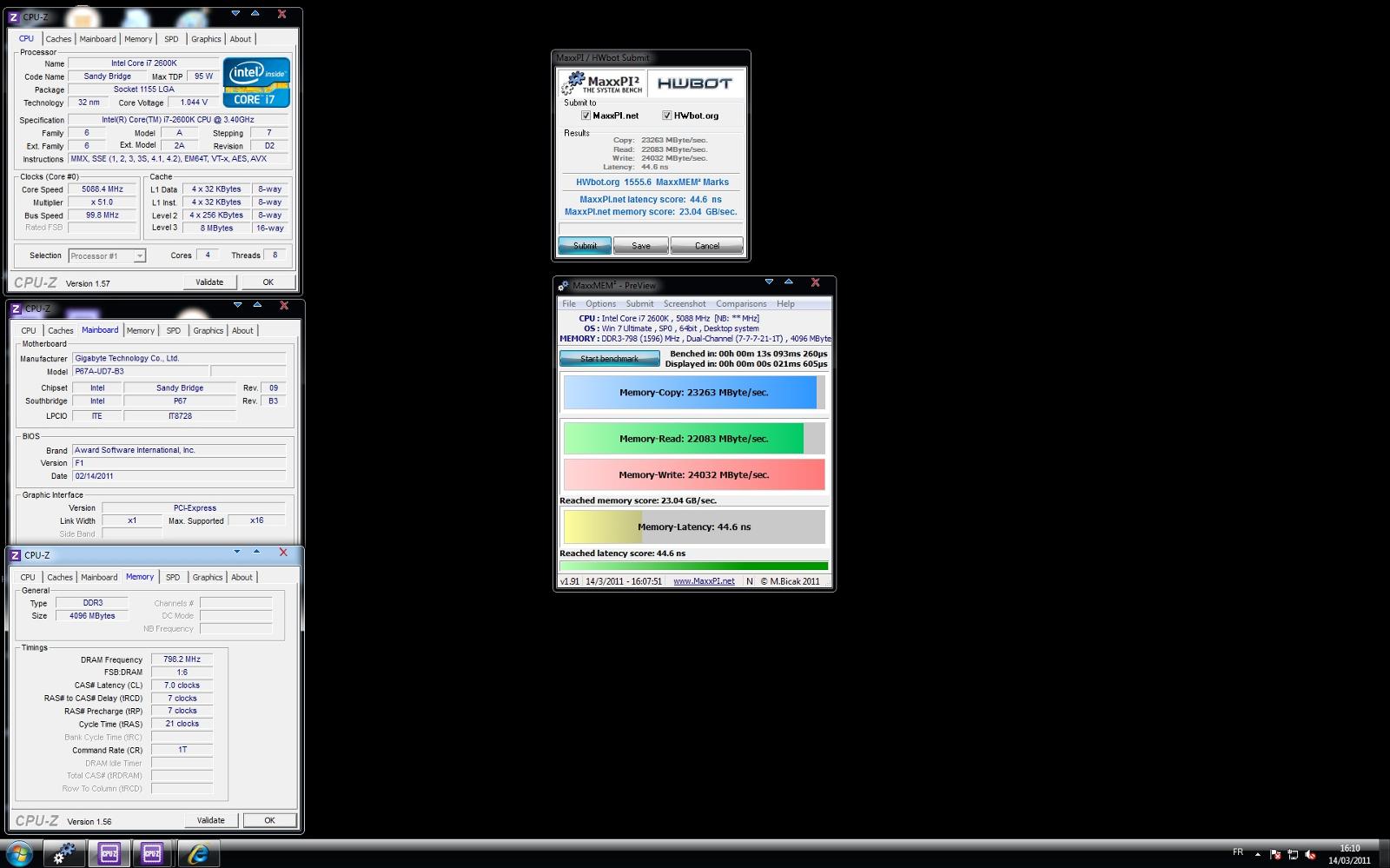Screen dimensions: 1390x868
Task: Open the volume tray icon
Action: [x=1310, y=854]
